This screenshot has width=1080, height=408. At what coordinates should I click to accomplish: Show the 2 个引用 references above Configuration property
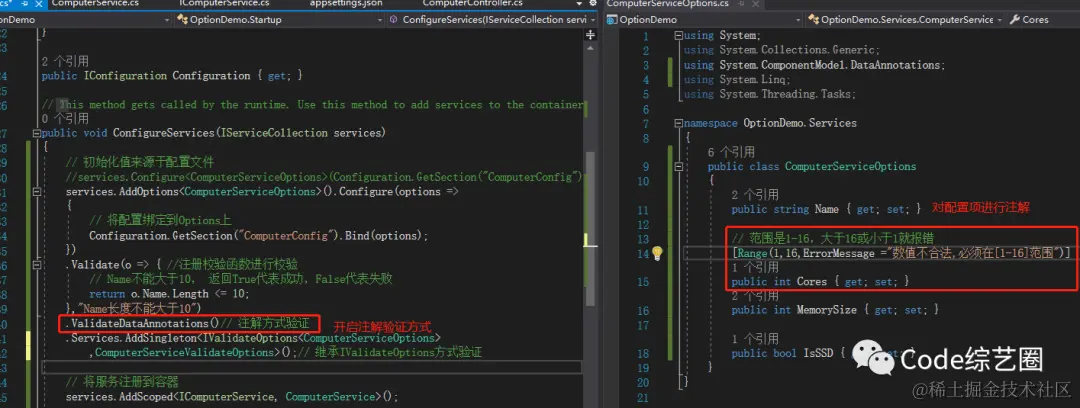65,61
